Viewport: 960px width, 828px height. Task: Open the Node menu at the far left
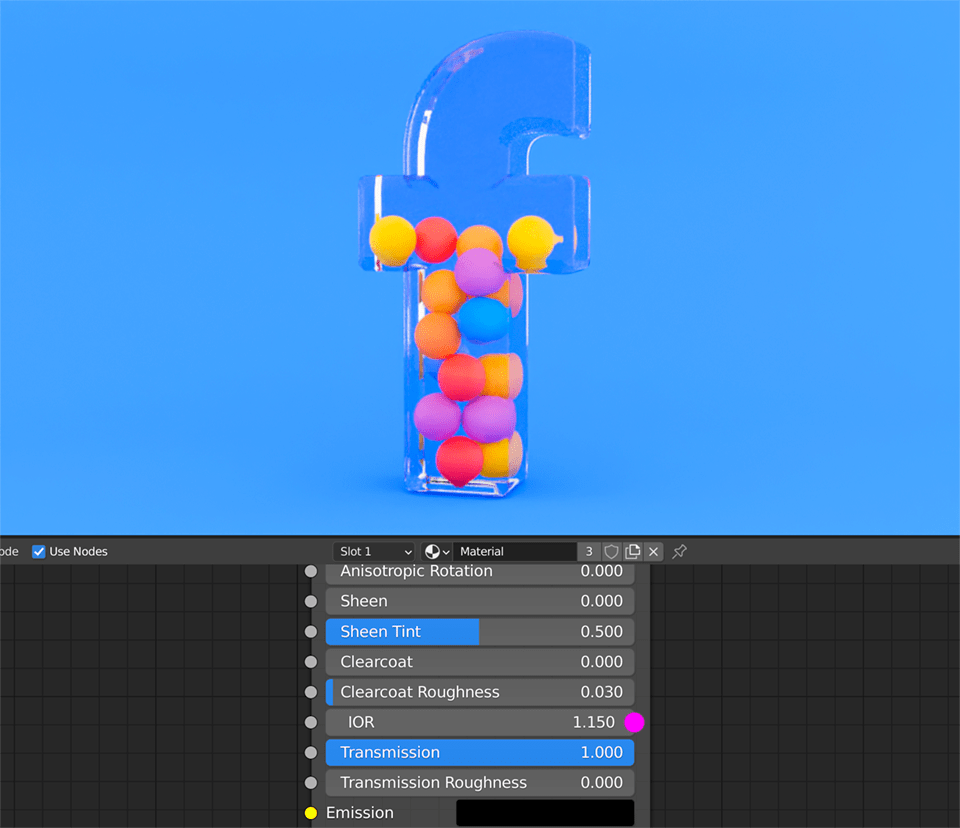tap(8, 551)
